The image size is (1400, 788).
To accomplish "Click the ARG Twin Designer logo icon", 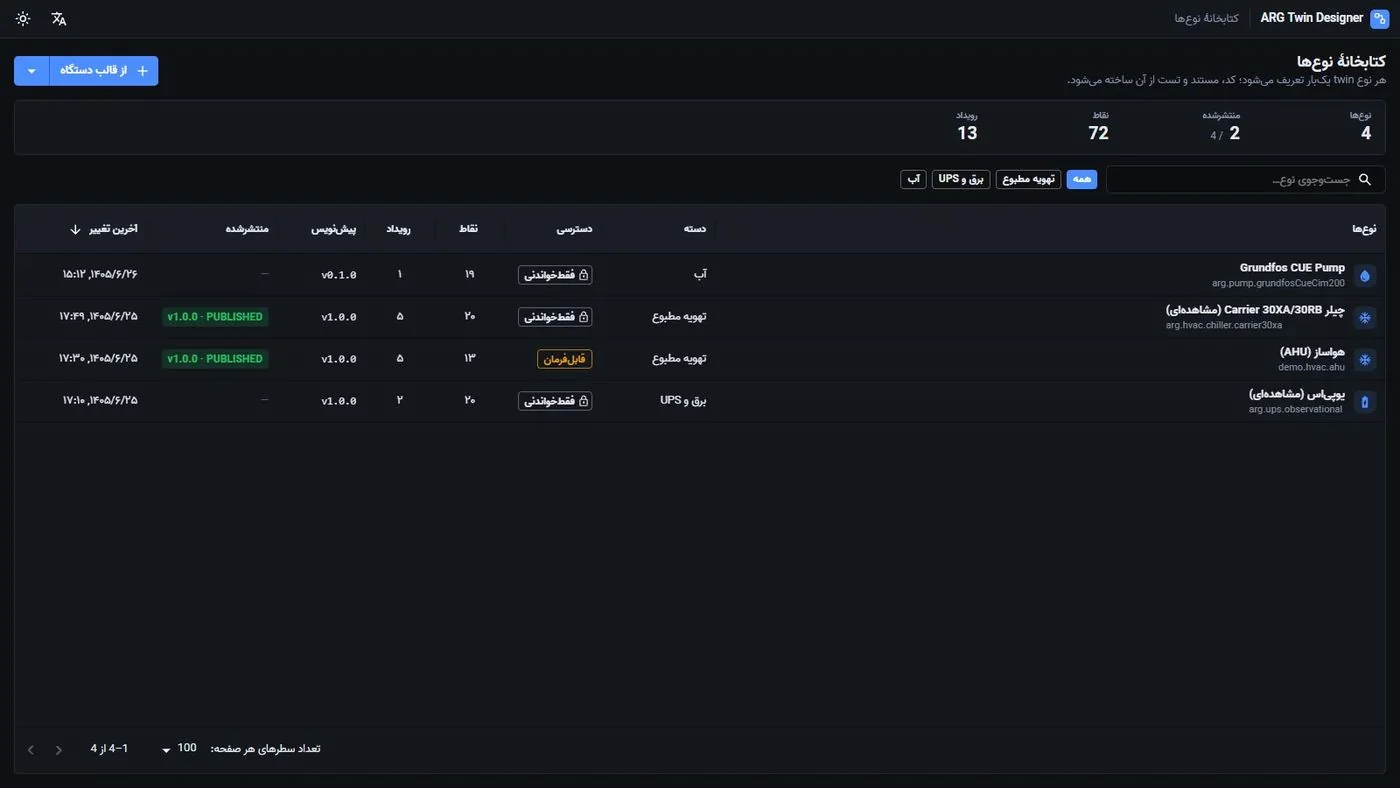I will click(1379, 19).
